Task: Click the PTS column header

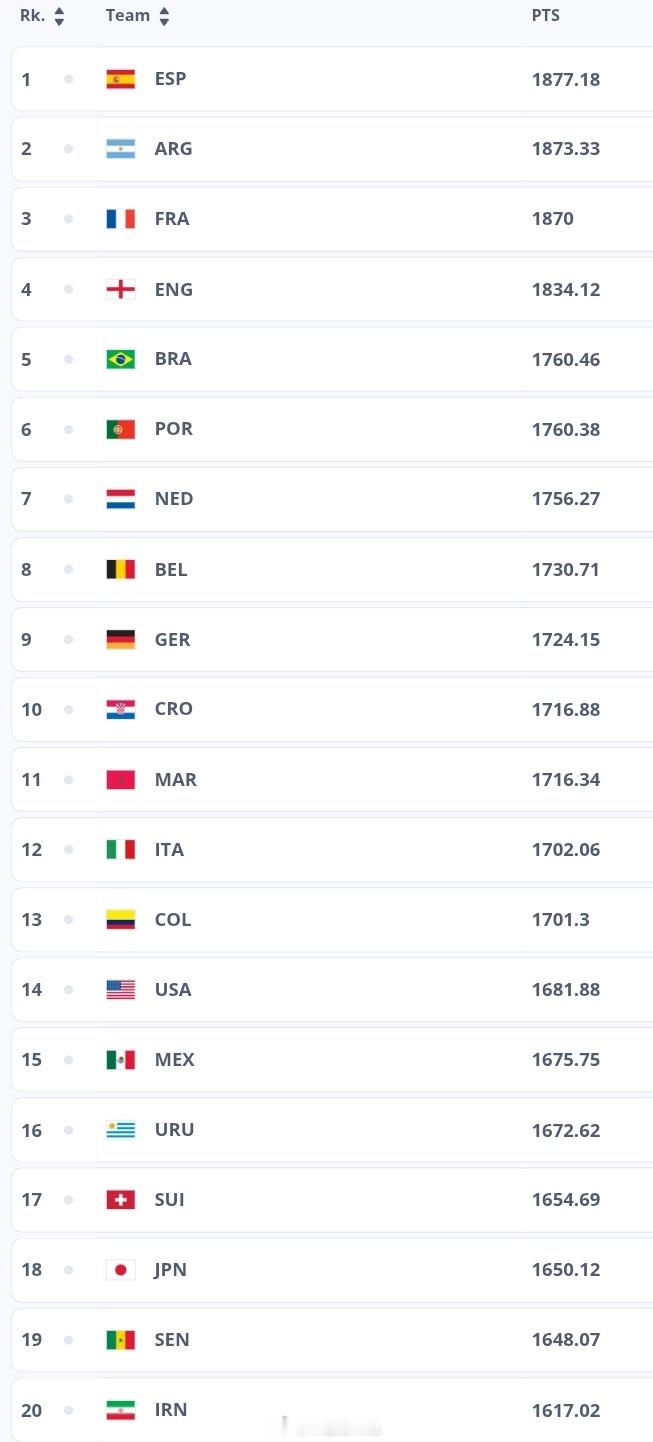Action: (x=546, y=16)
